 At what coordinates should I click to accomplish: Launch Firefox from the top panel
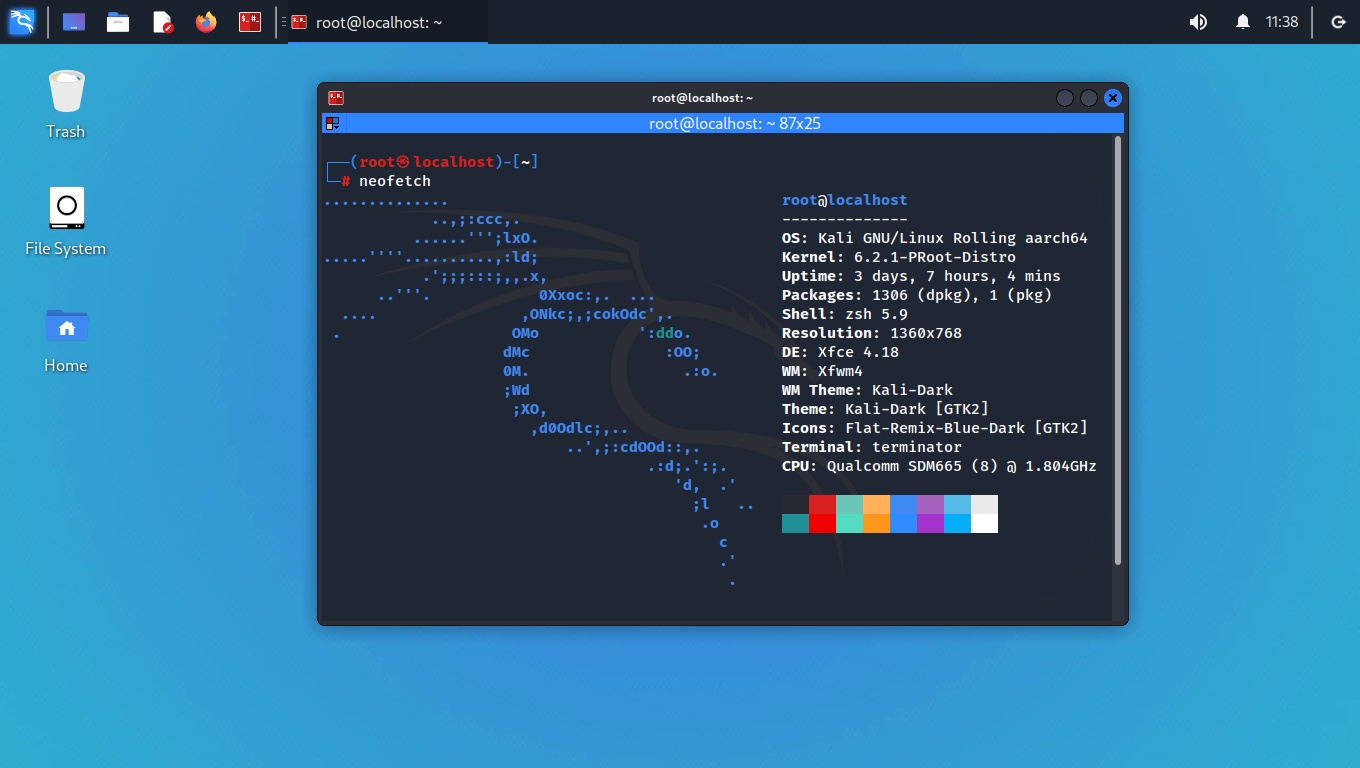point(206,21)
